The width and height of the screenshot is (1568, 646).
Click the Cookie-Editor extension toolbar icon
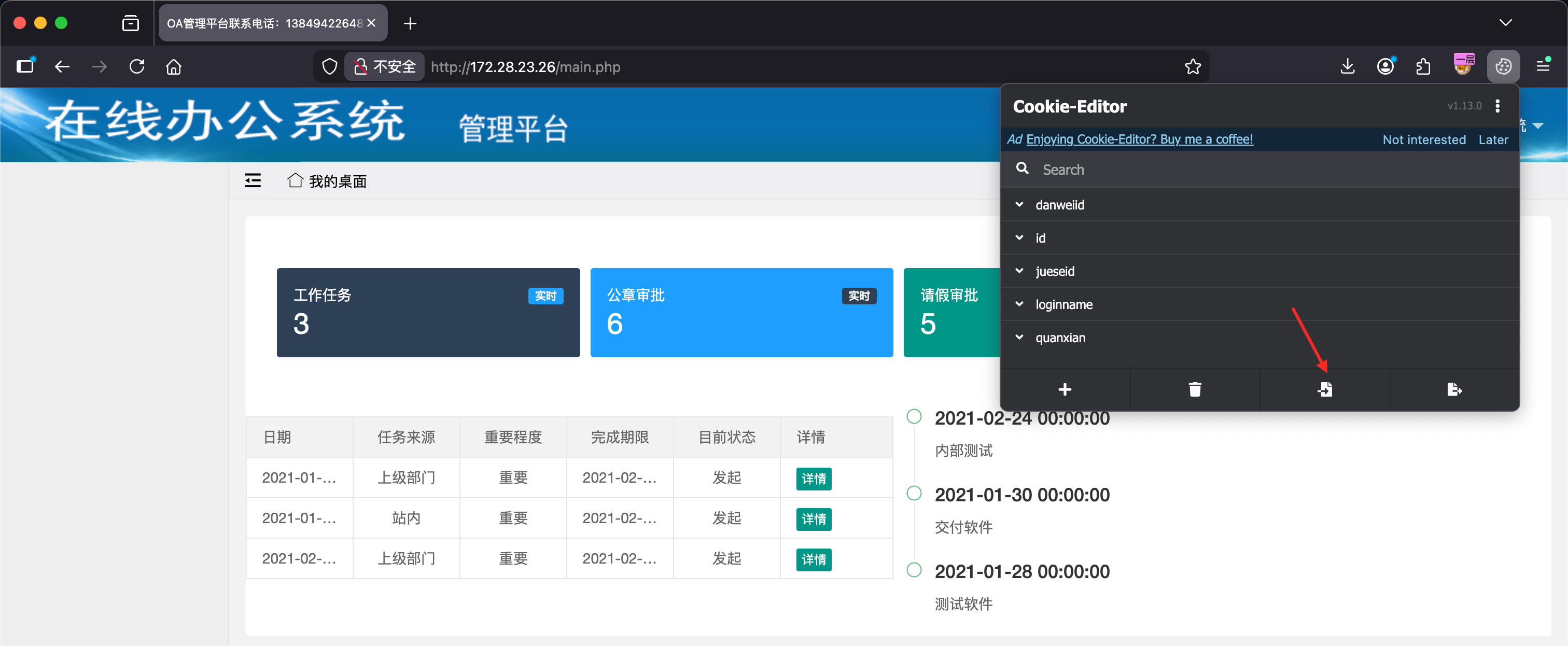pos(1503,66)
